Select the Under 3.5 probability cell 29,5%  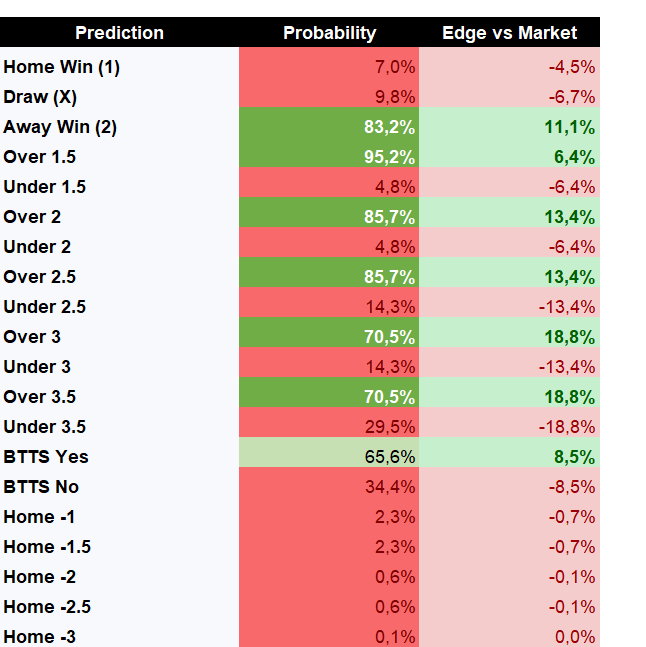[x=329, y=427]
